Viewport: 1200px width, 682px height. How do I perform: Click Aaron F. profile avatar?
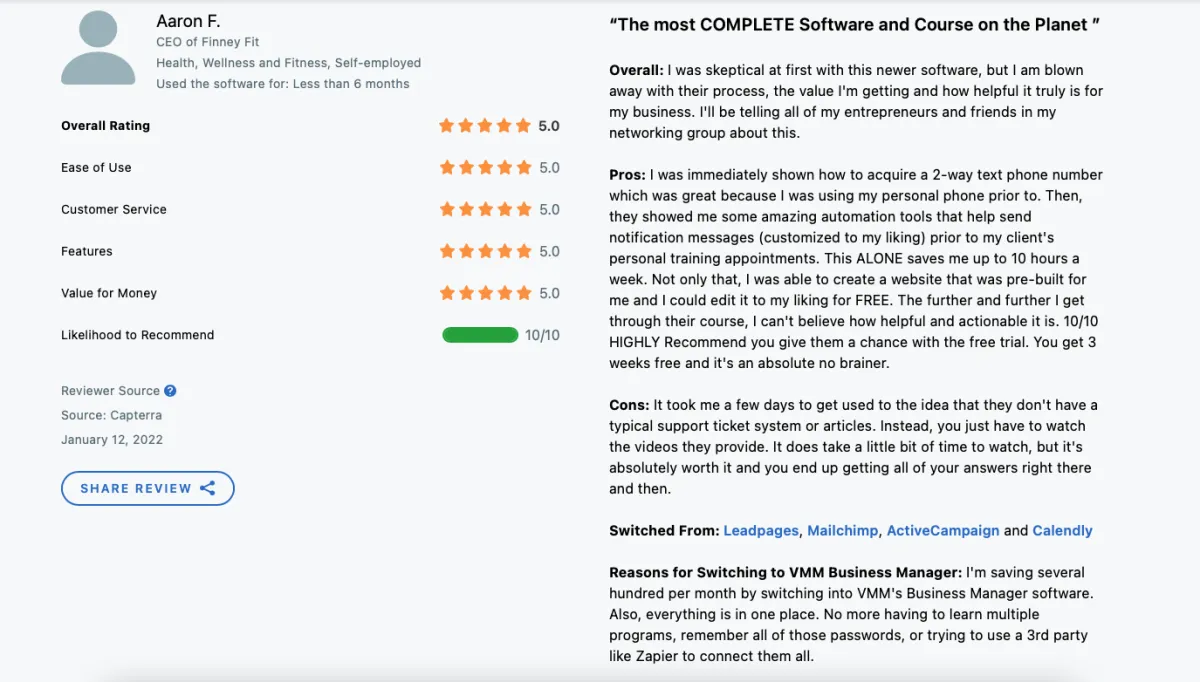tap(98, 48)
